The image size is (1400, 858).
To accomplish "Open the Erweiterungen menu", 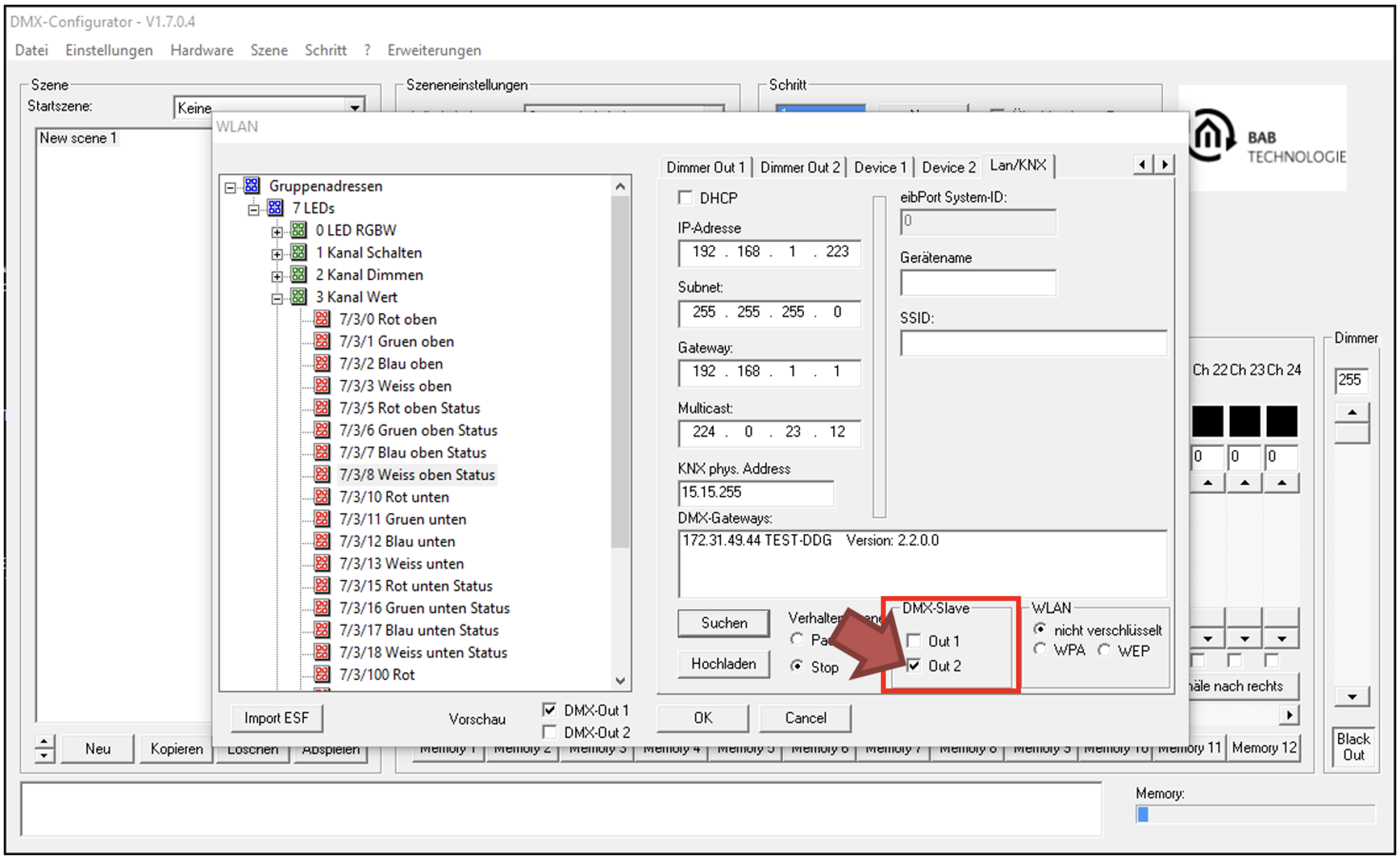I will [435, 50].
